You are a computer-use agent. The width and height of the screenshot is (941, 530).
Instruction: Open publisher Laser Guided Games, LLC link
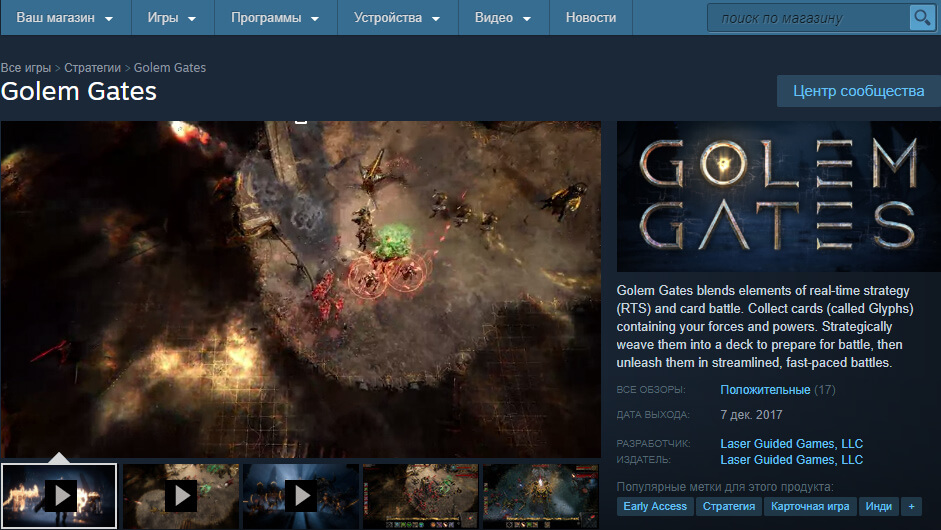(x=792, y=460)
